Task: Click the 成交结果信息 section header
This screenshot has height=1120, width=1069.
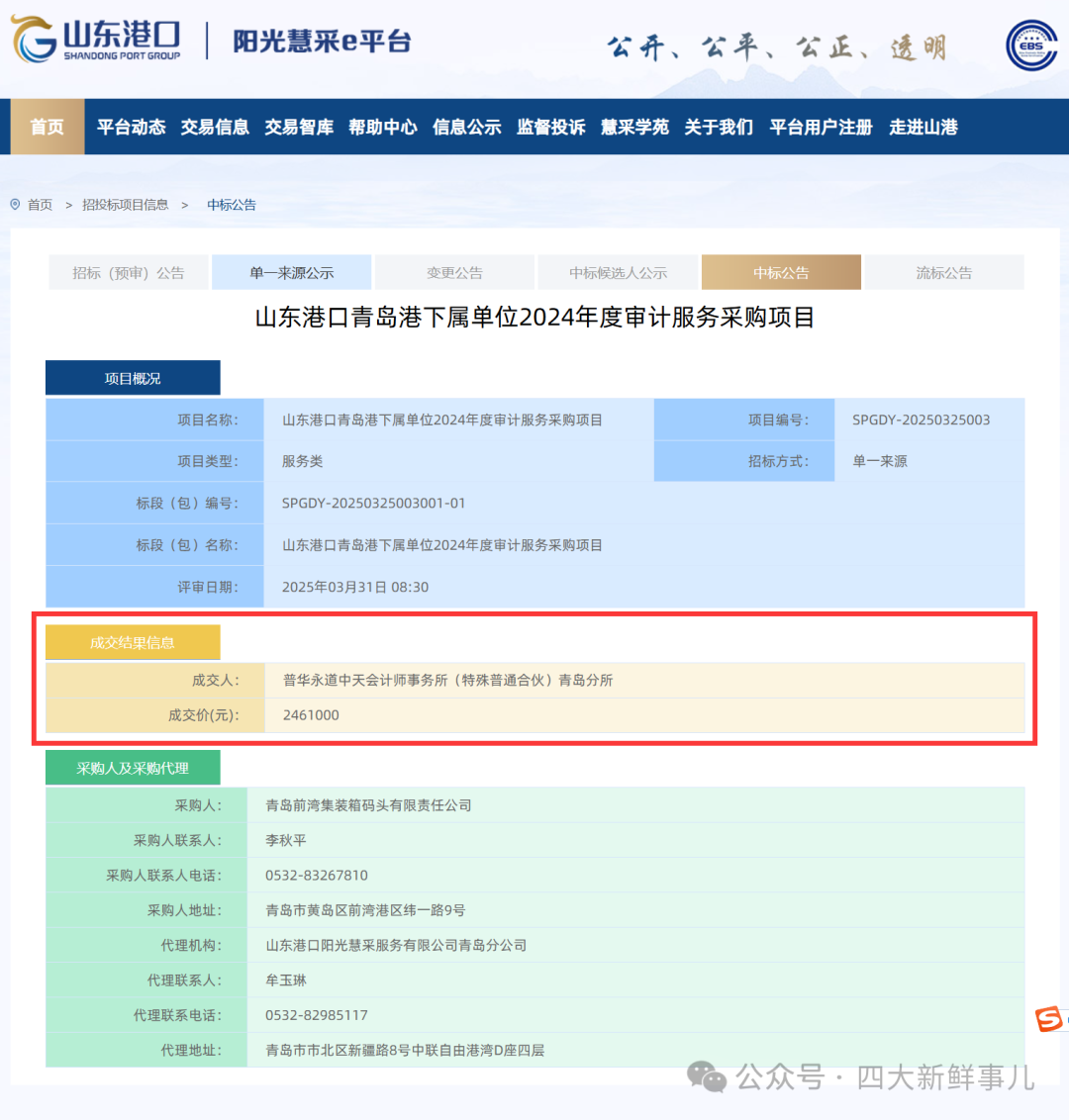Action: point(133,642)
